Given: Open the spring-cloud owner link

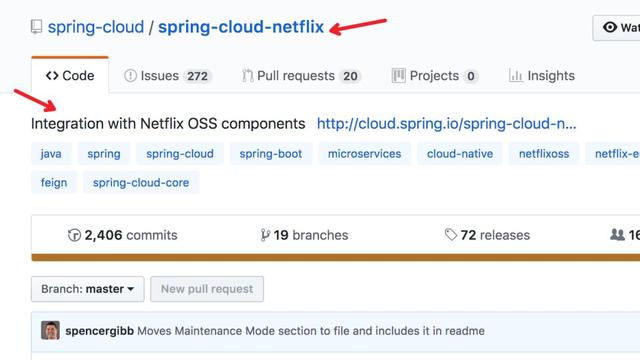Looking at the screenshot, I should click(96, 27).
